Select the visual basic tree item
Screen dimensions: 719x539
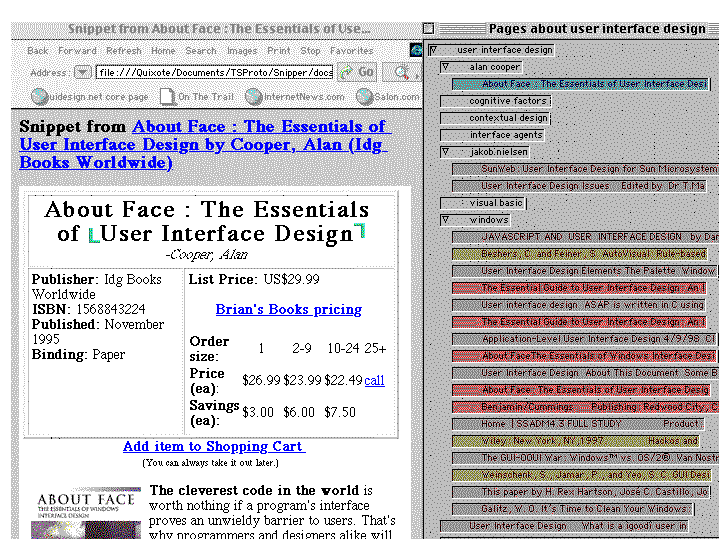point(483,203)
